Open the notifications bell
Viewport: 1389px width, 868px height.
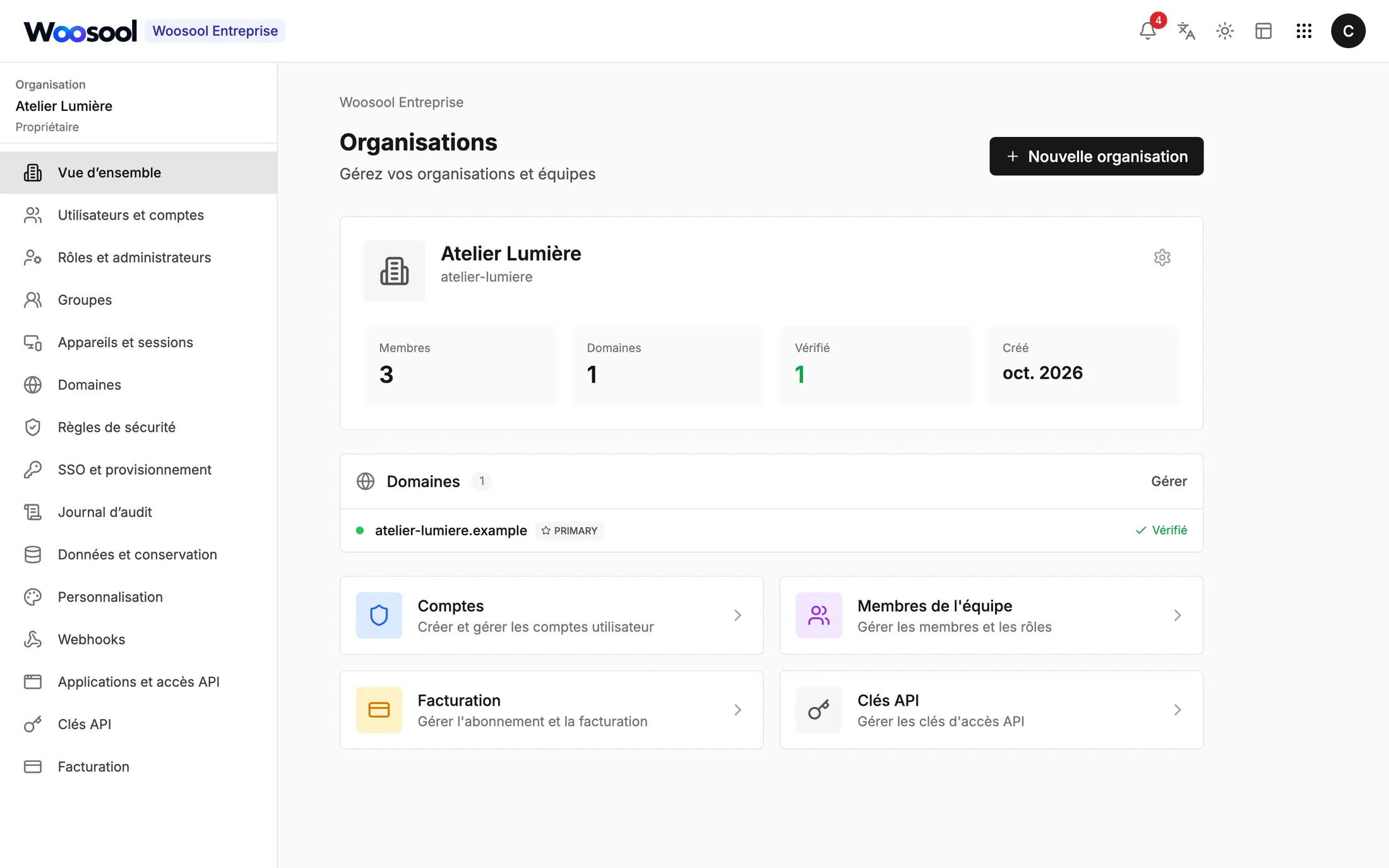(1148, 31)
